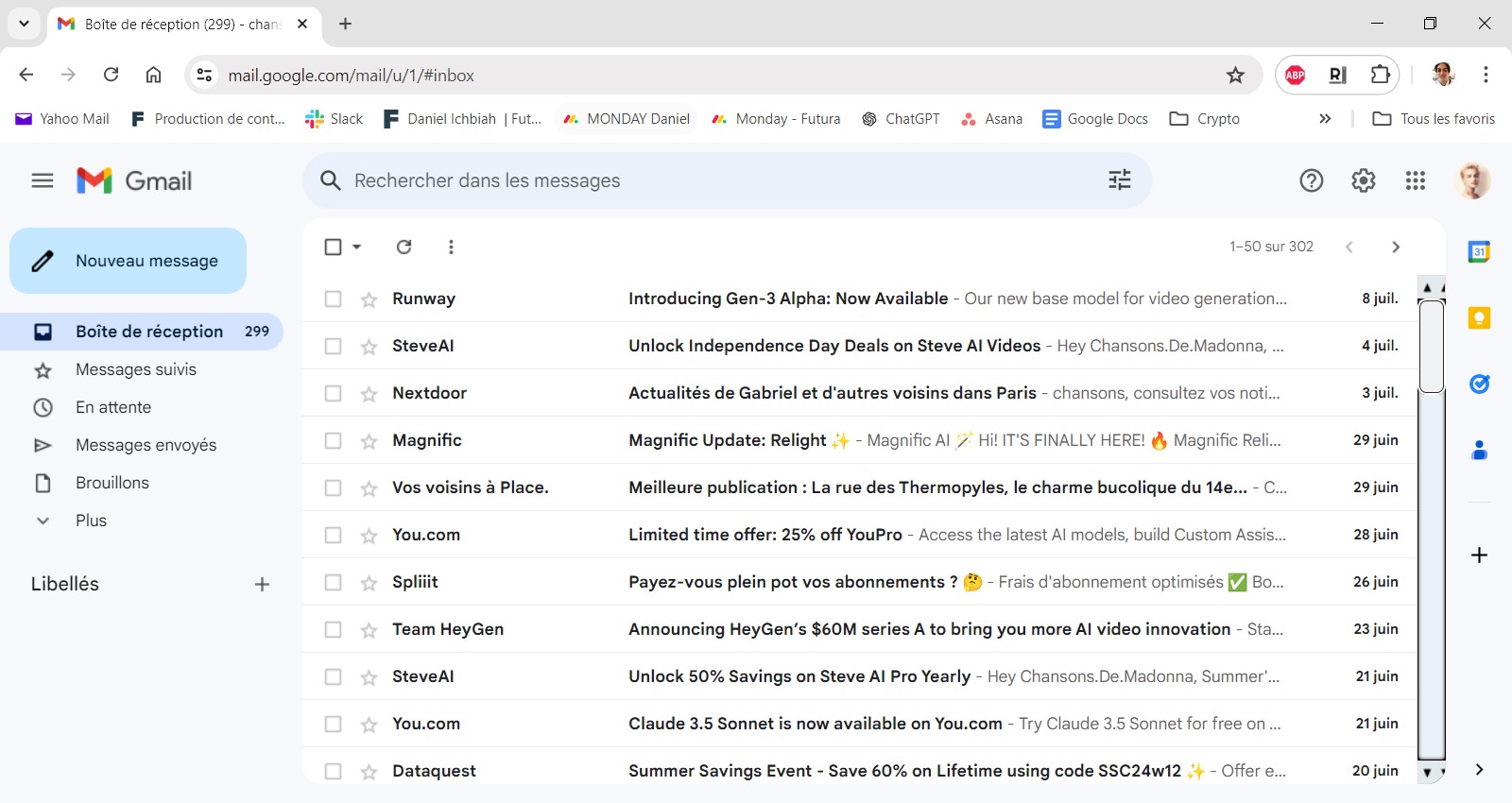Refresh the inbox message list

pyautogui.click(x=404, y=247)
